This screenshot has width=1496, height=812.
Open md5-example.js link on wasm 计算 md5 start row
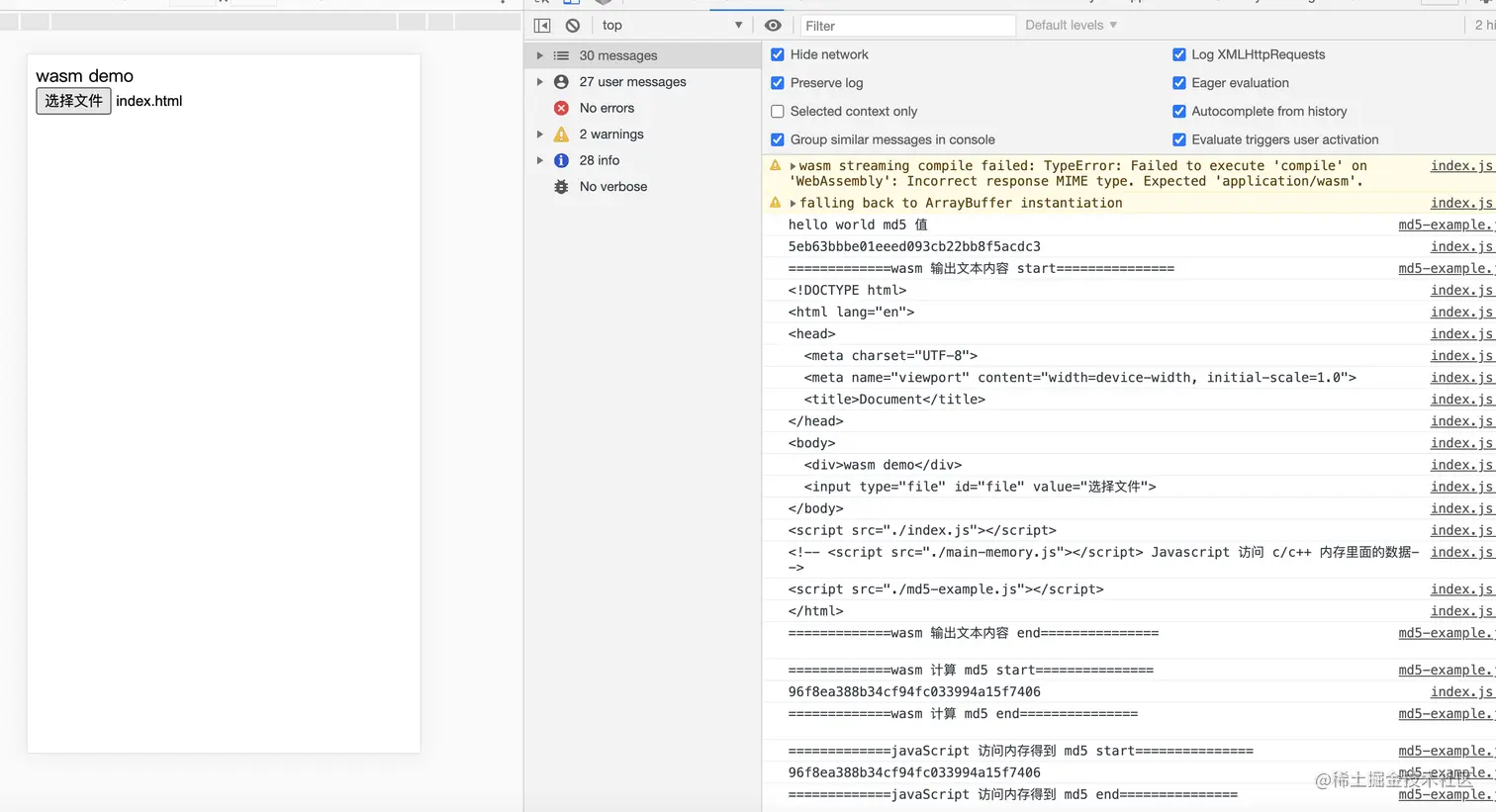[1446, 670]
